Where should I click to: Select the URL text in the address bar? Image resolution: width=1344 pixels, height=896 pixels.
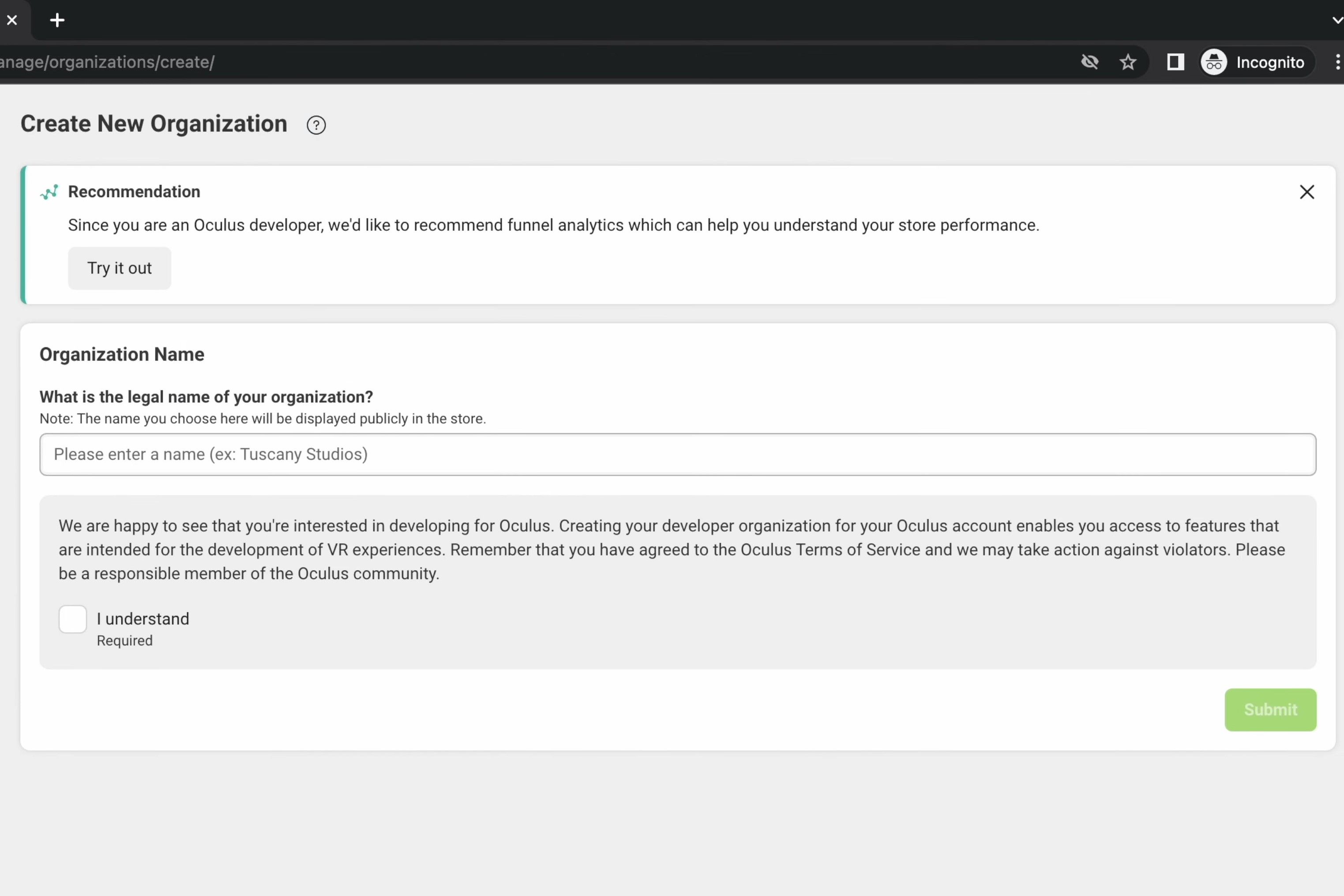tap(109, 62)
